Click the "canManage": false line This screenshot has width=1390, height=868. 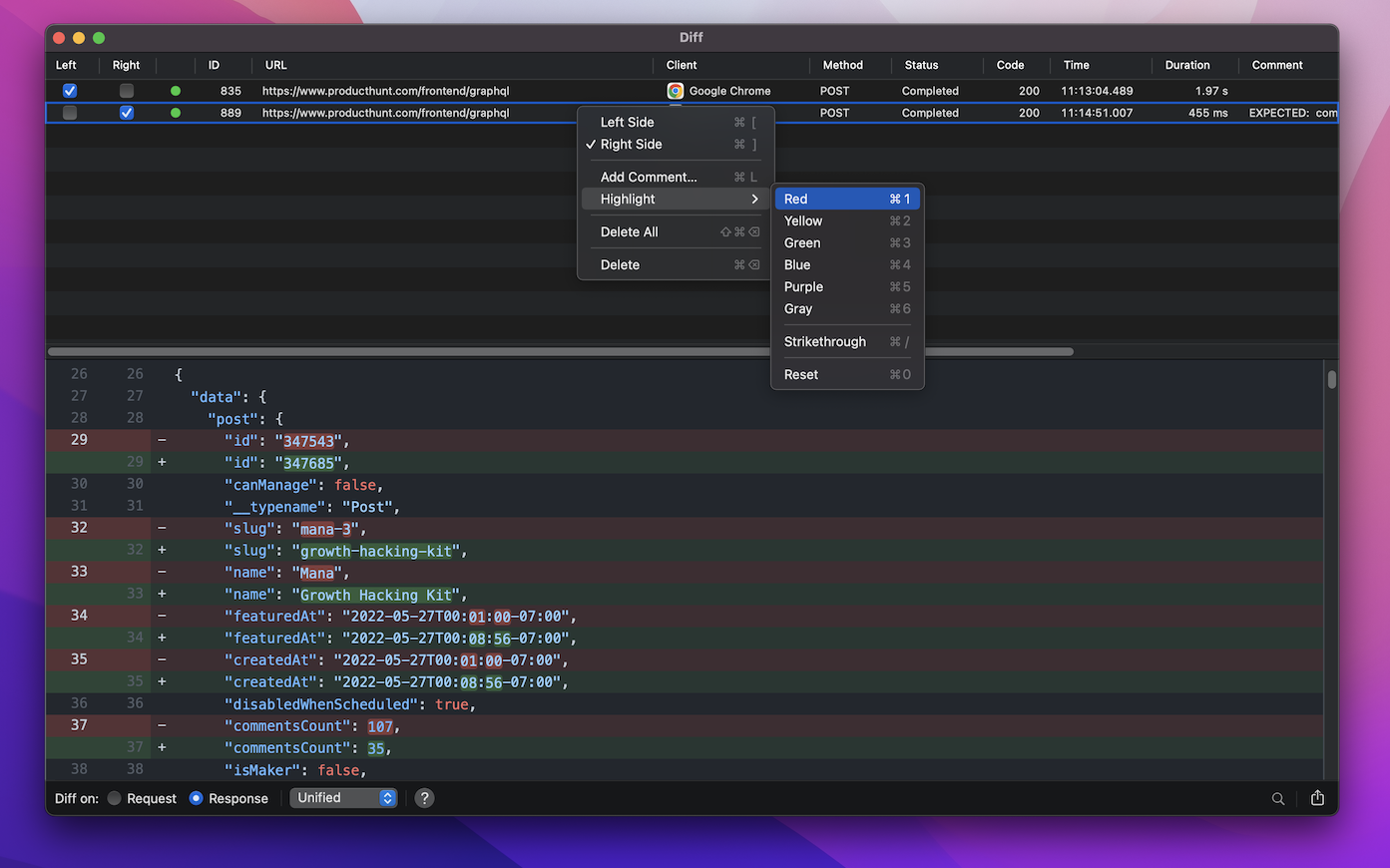tap(685, 484)
